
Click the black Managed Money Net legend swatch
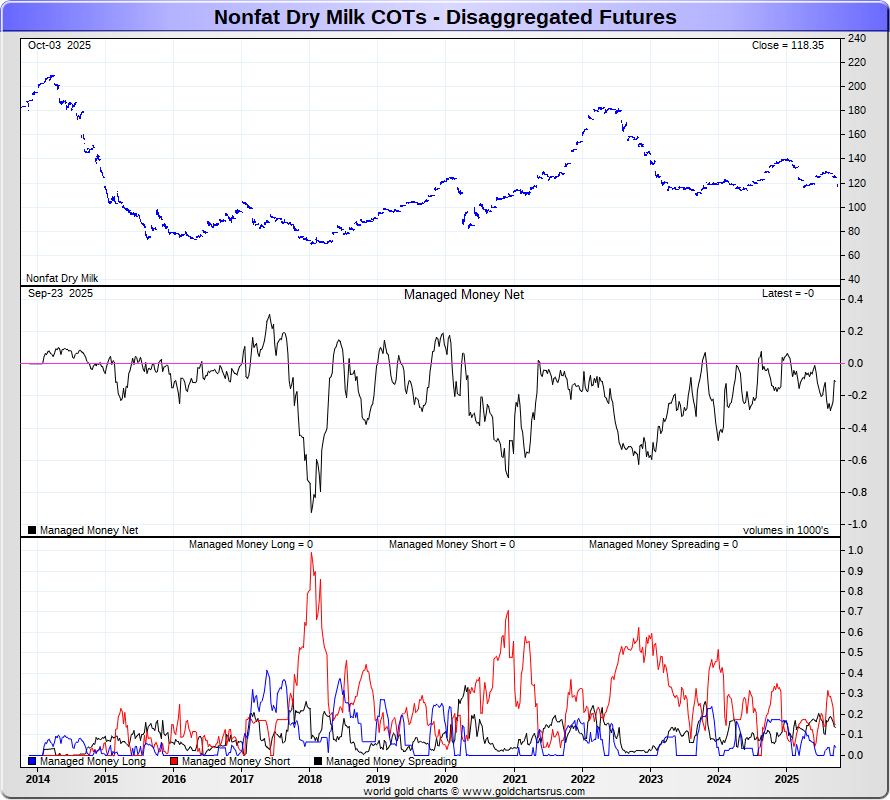(x=32, y=530)
